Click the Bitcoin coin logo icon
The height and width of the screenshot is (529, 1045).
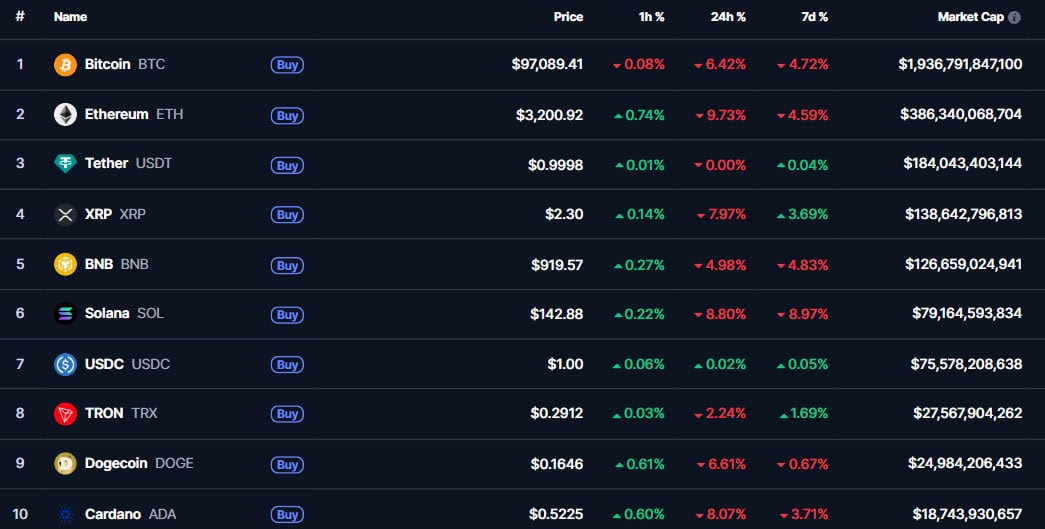pyautogui.click(x=65, y=65)
